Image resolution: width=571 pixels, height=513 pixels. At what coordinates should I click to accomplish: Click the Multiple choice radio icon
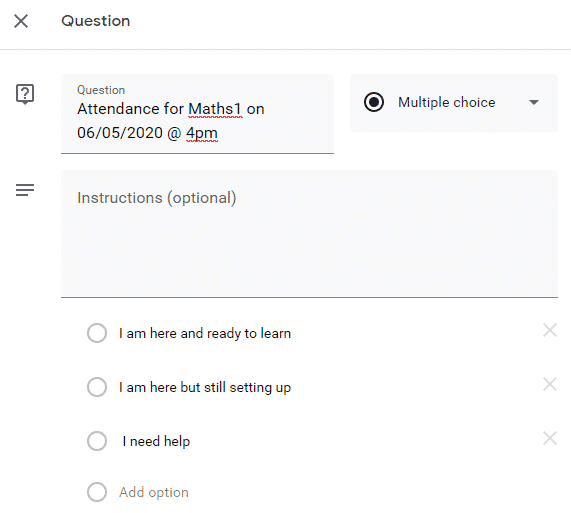tap(374, 102)
